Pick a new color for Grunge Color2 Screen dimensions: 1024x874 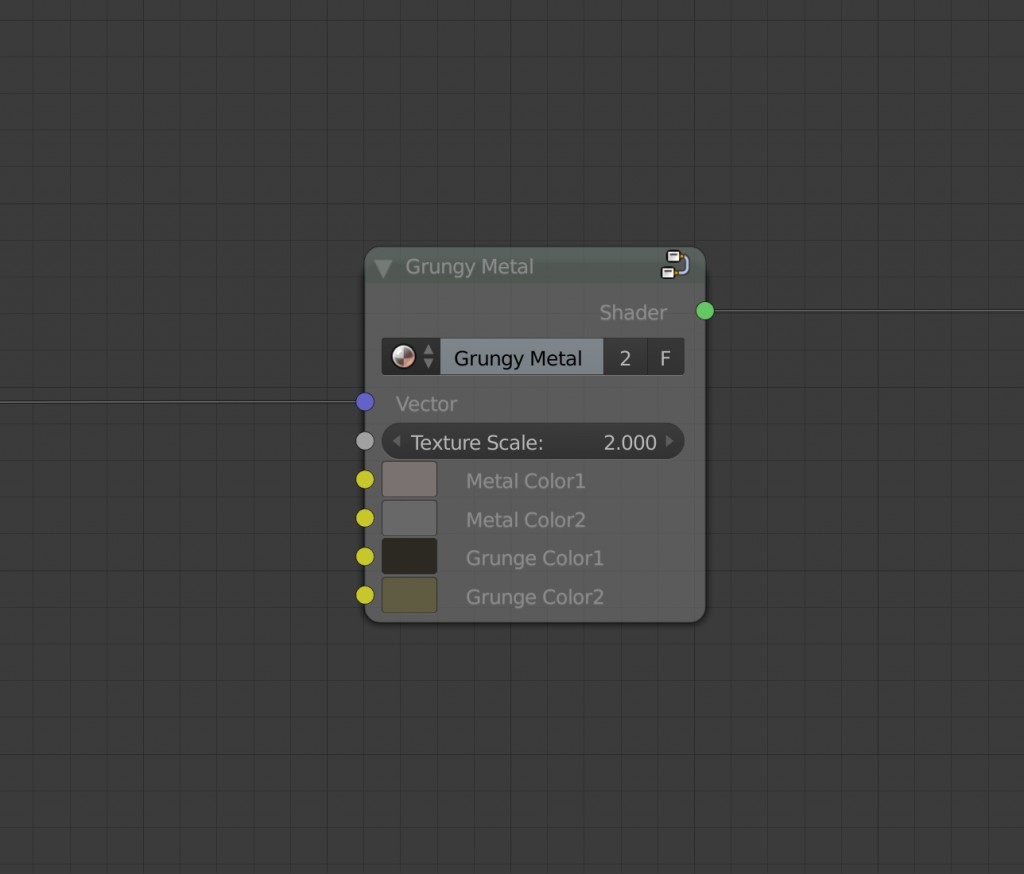click(409, 595)
